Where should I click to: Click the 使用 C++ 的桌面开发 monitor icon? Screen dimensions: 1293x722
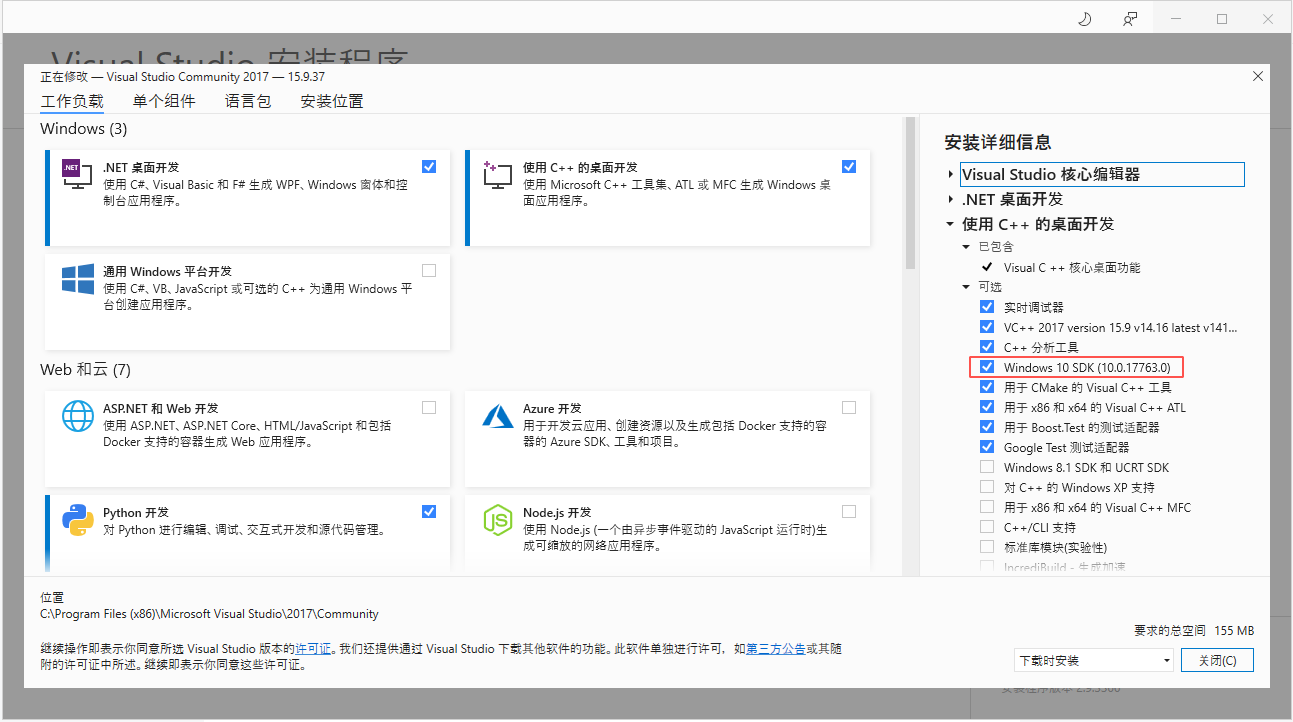coord(496,173)
